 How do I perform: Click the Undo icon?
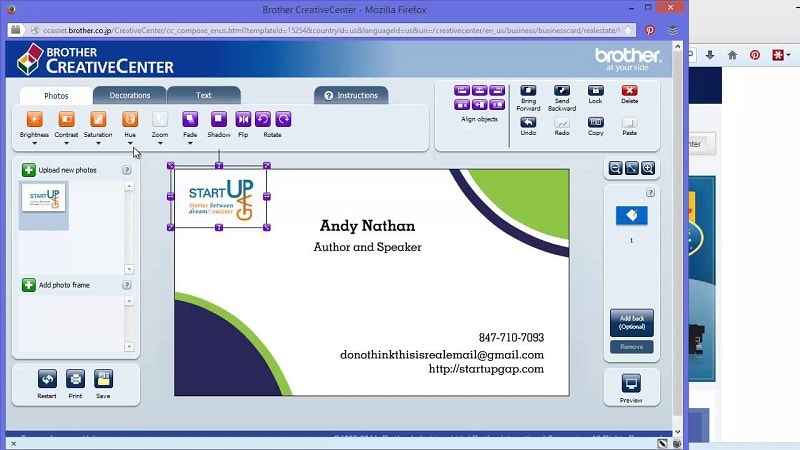click(528, 123)
